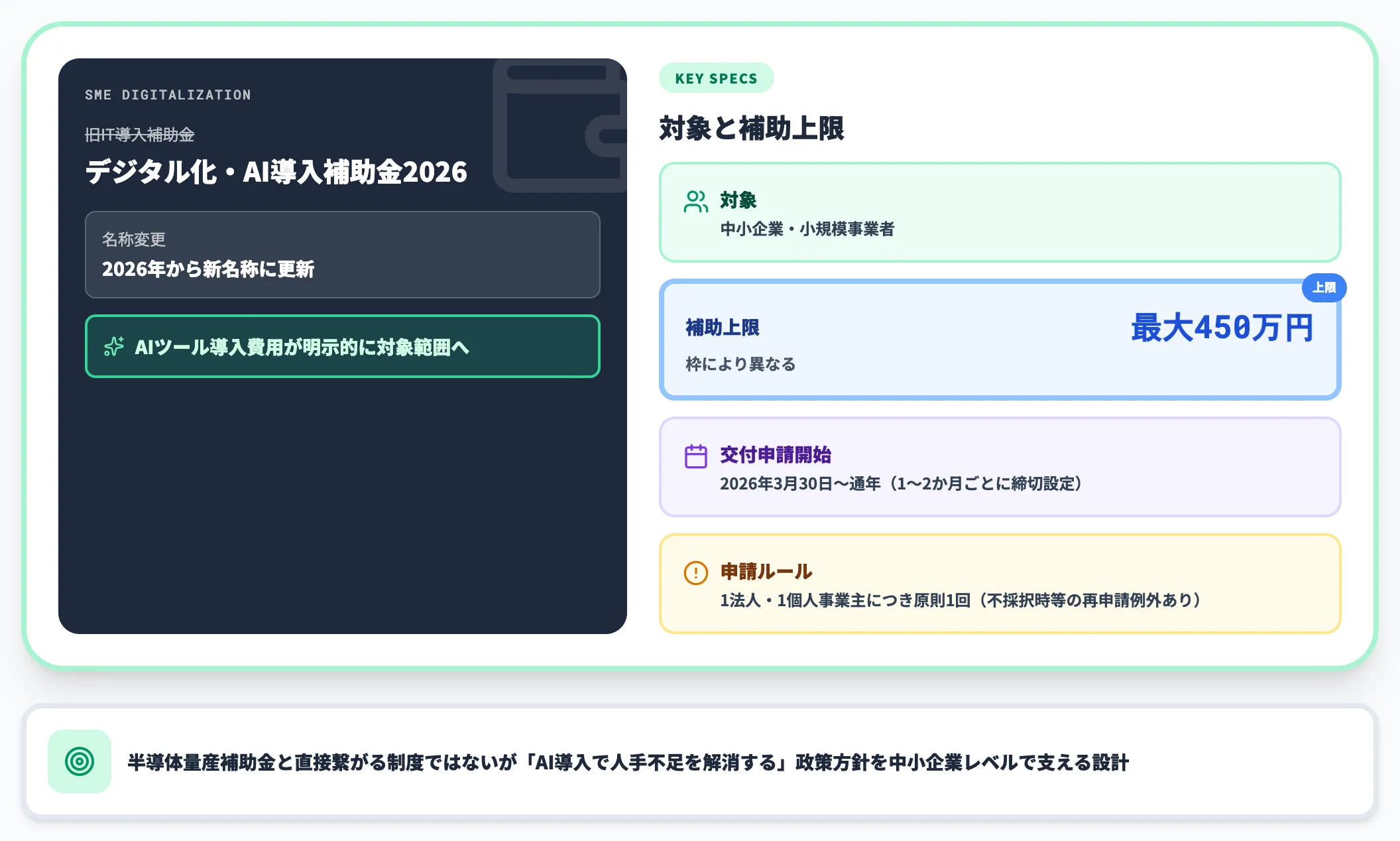
Task: Click the 申請ルール heading text
Action: pos(766,572)
